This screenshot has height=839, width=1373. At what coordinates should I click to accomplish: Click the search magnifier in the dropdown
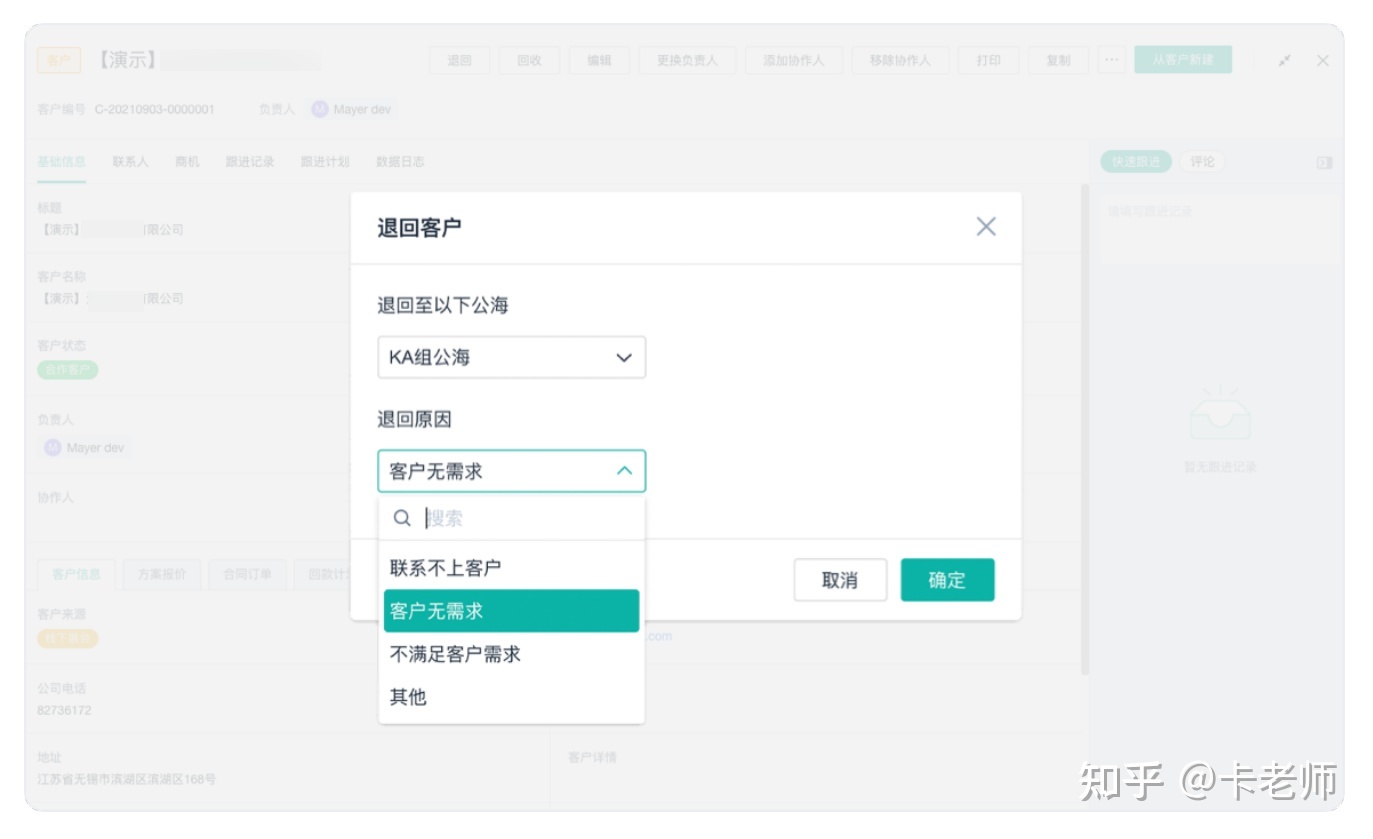tap(403, 518)
